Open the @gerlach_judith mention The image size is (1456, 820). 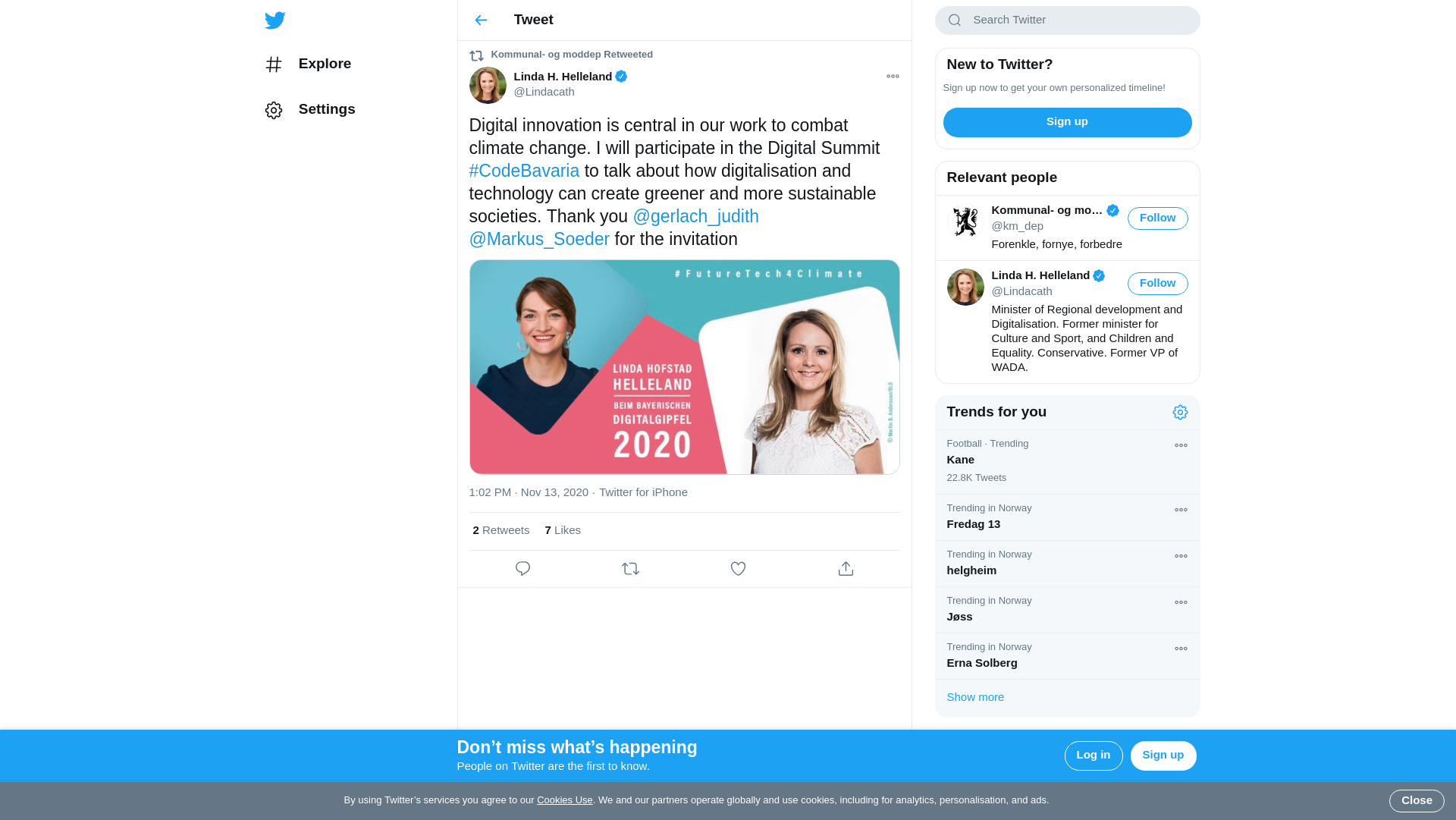[695, 217]
